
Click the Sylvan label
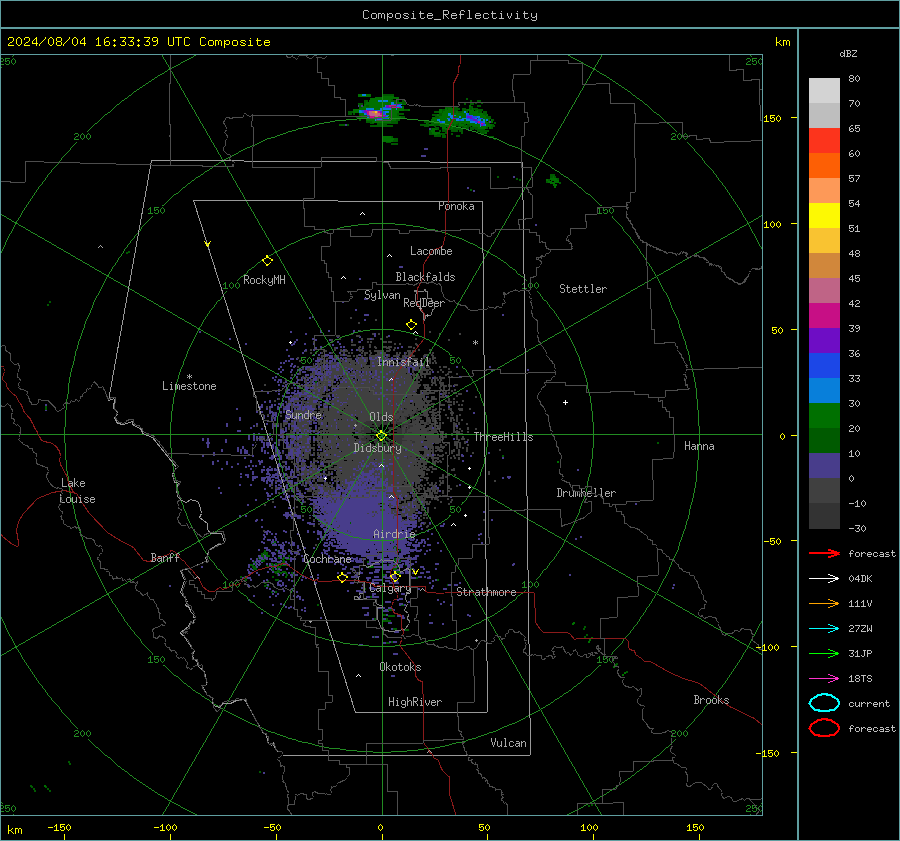(382, 295)
